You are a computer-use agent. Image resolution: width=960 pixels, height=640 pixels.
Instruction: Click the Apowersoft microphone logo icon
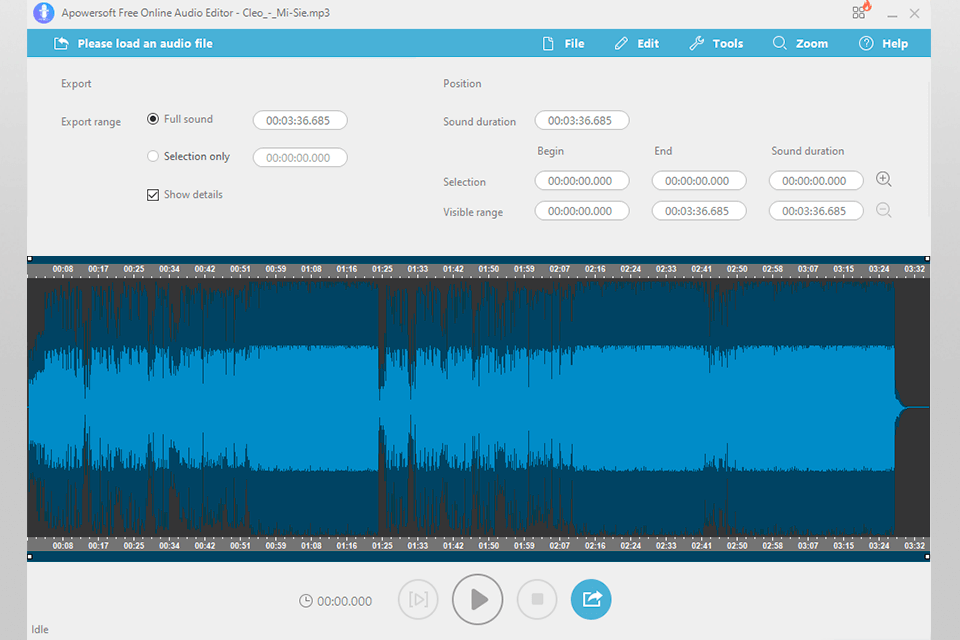[44, 13]
